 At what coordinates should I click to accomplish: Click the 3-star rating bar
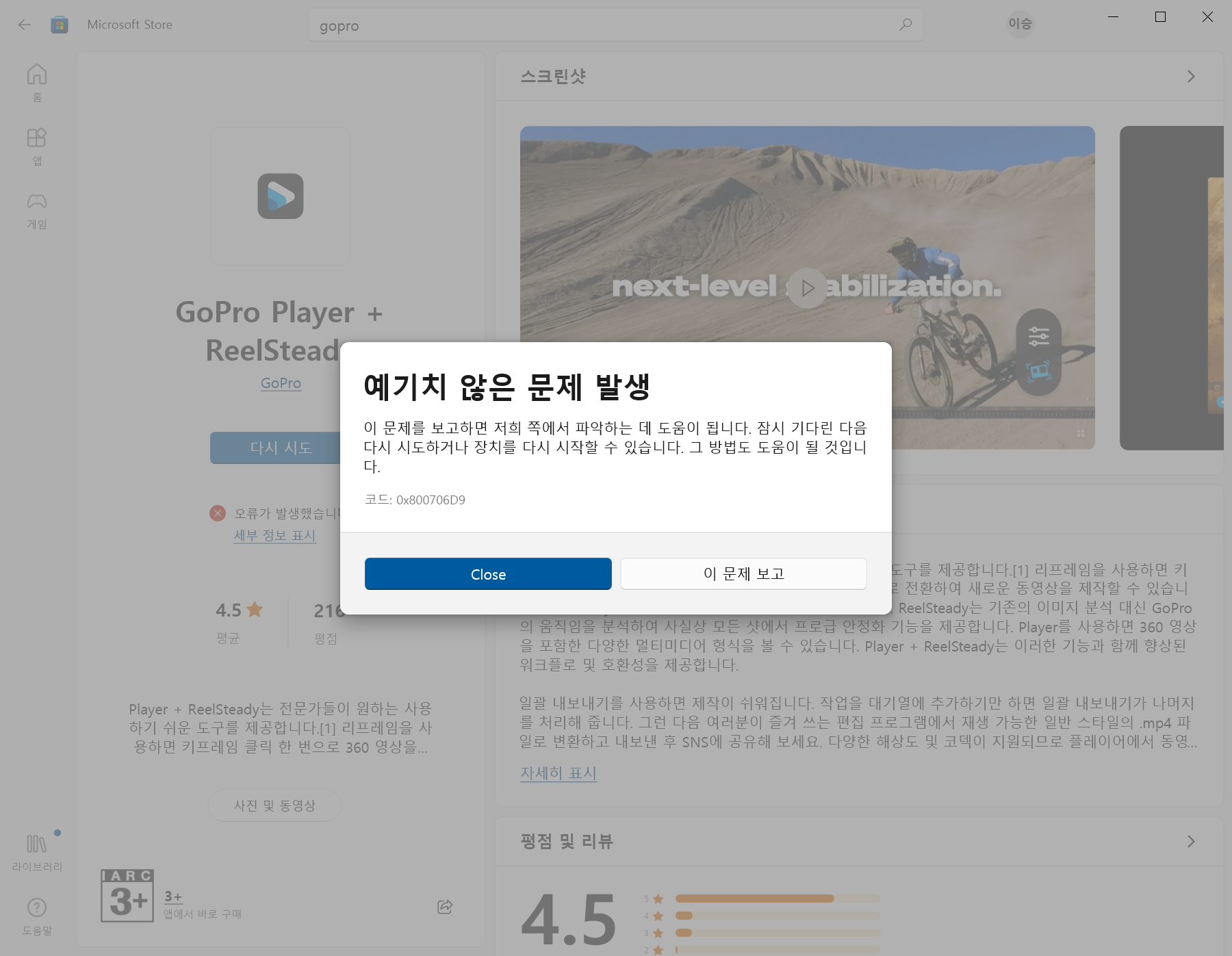click(778, 933)
